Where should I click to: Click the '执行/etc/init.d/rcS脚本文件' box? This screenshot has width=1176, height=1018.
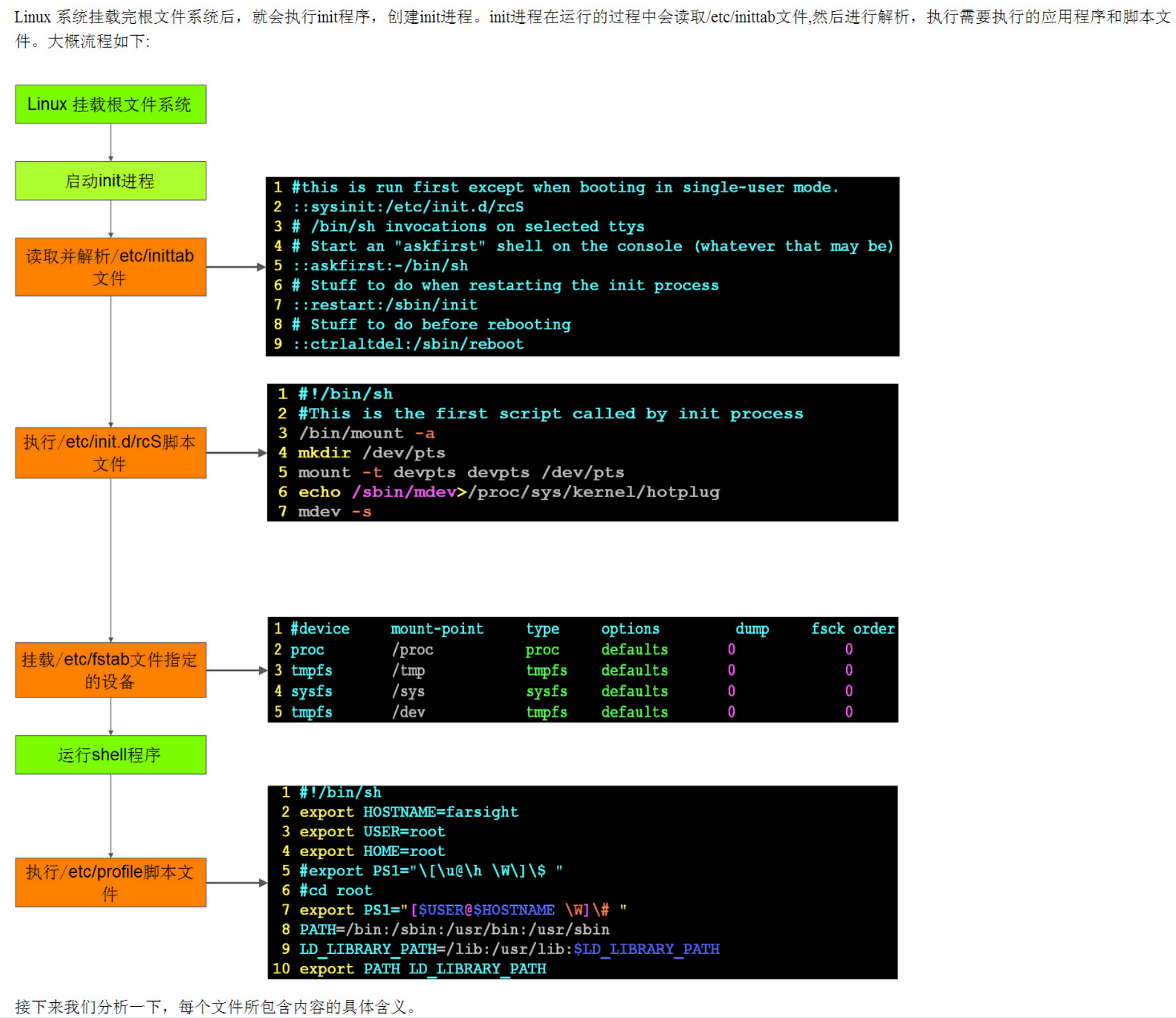point(110,452)
